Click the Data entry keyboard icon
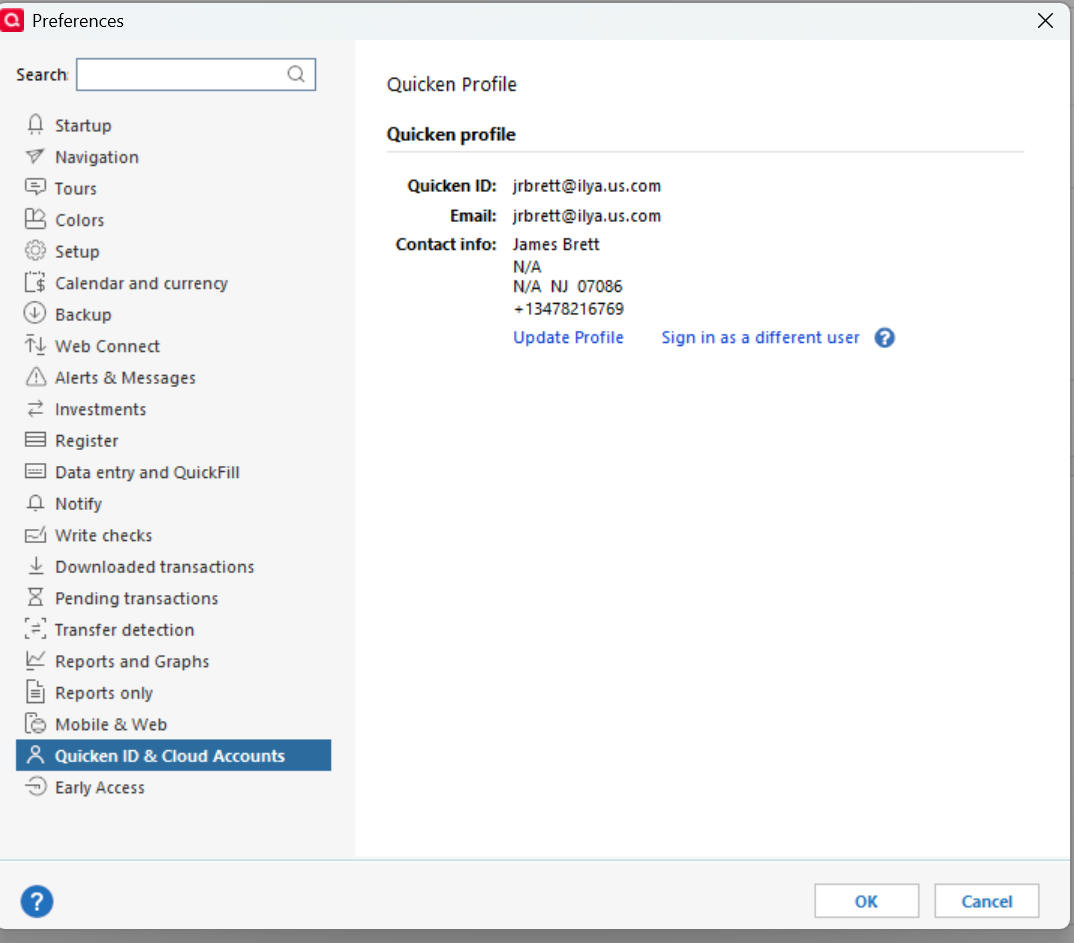 35,471
